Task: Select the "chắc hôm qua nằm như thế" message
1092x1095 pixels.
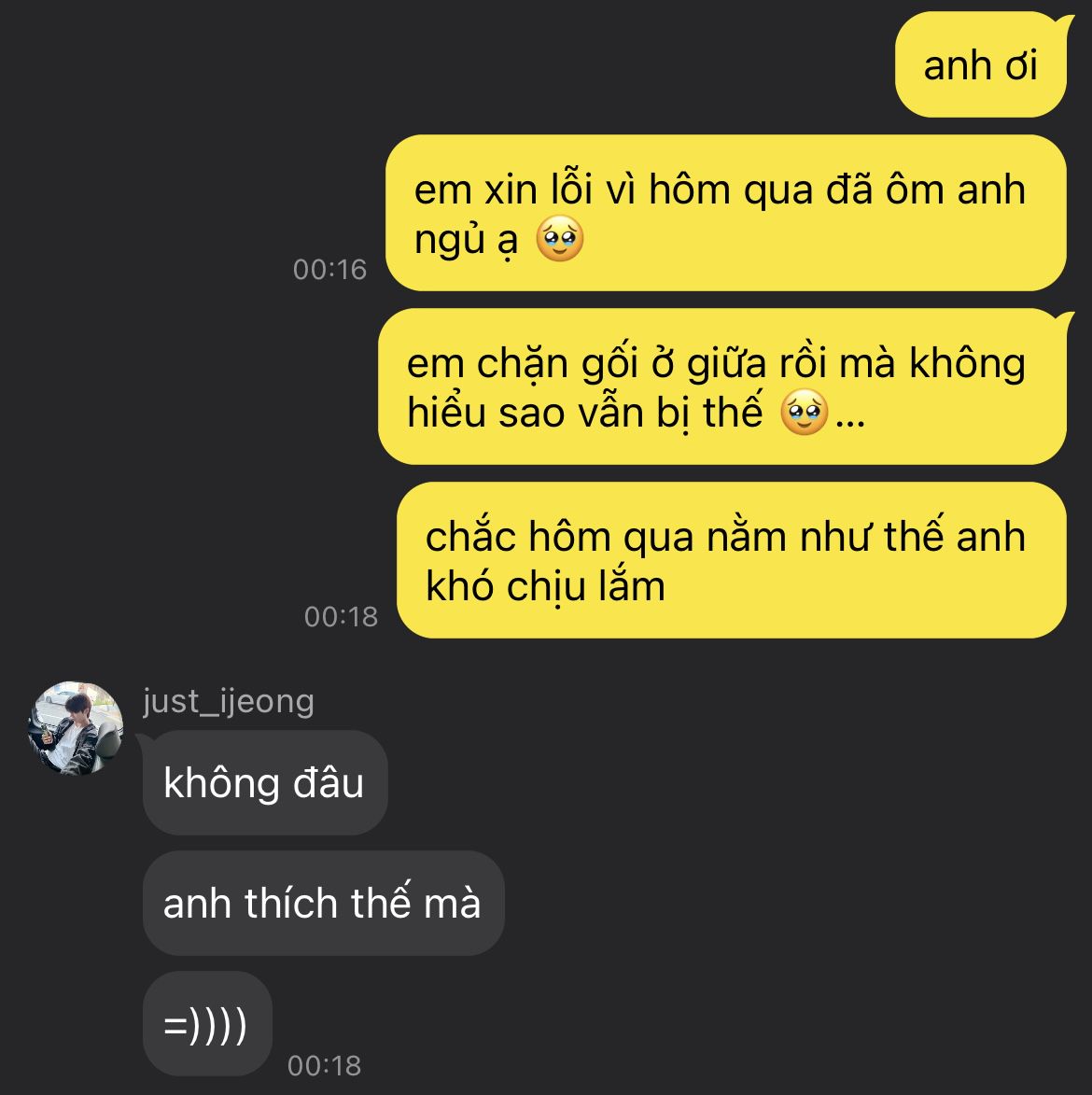Action: pos(732,560)
